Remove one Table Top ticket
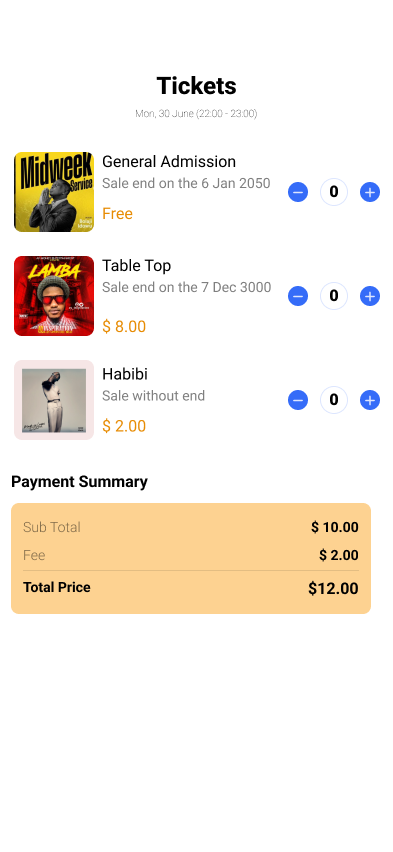Viewport: 393px width, 852px height. pos(298,296)
